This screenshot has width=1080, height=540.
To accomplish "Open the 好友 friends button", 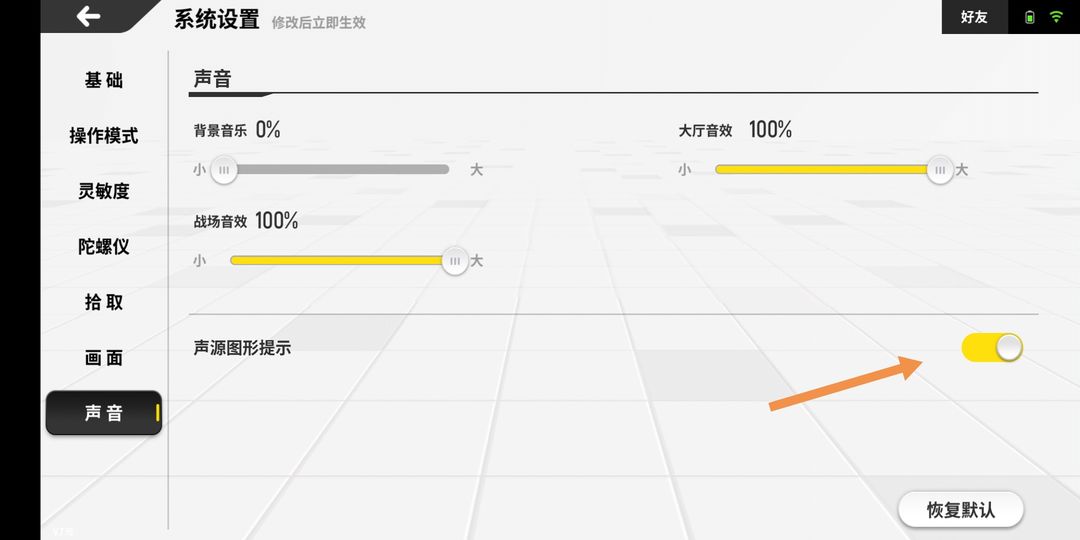I will [974, 17].
